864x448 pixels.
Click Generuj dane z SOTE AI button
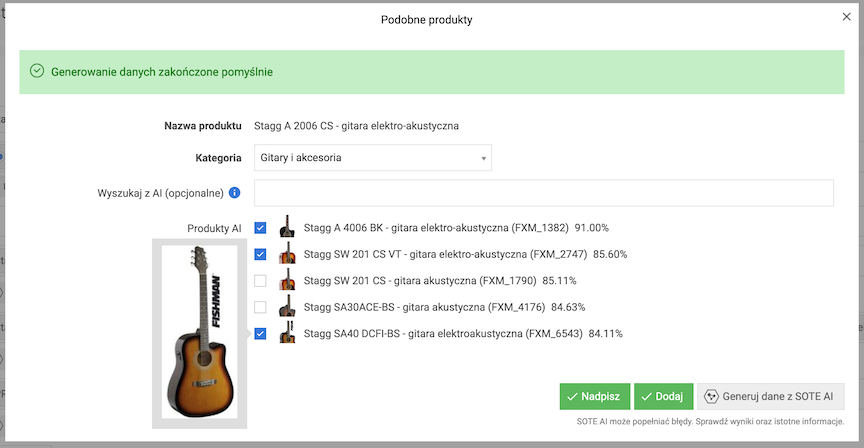click(x=770, y=396)
